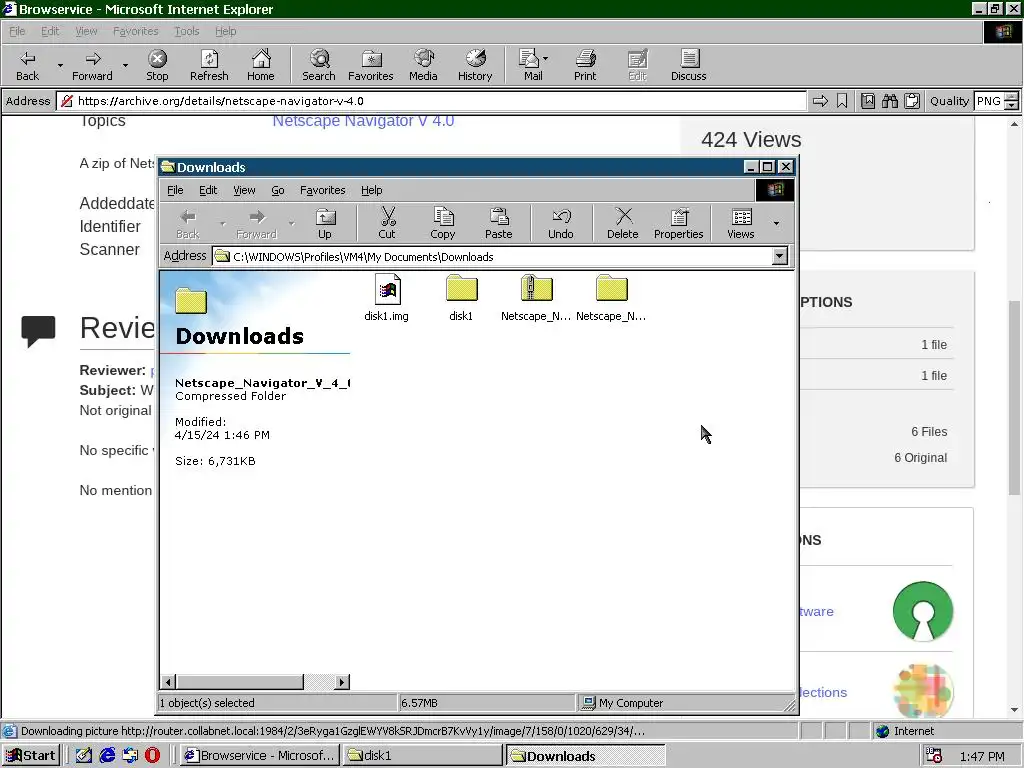Click left arrow of Downloads horizontal scrollbar
The image size is (1024, 768).
168,682
